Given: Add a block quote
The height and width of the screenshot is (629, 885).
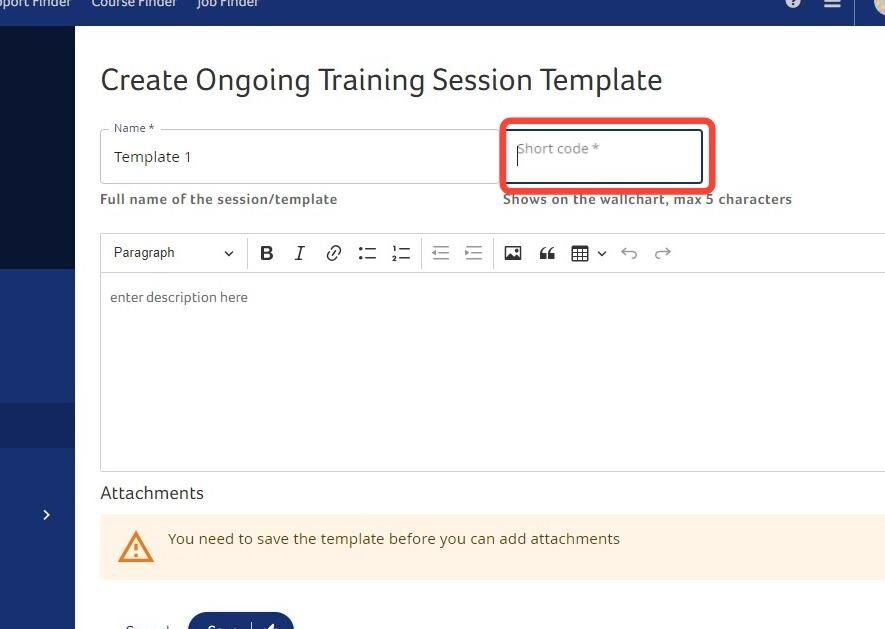Looking at the screenshot, I should [x=546, y=253].
